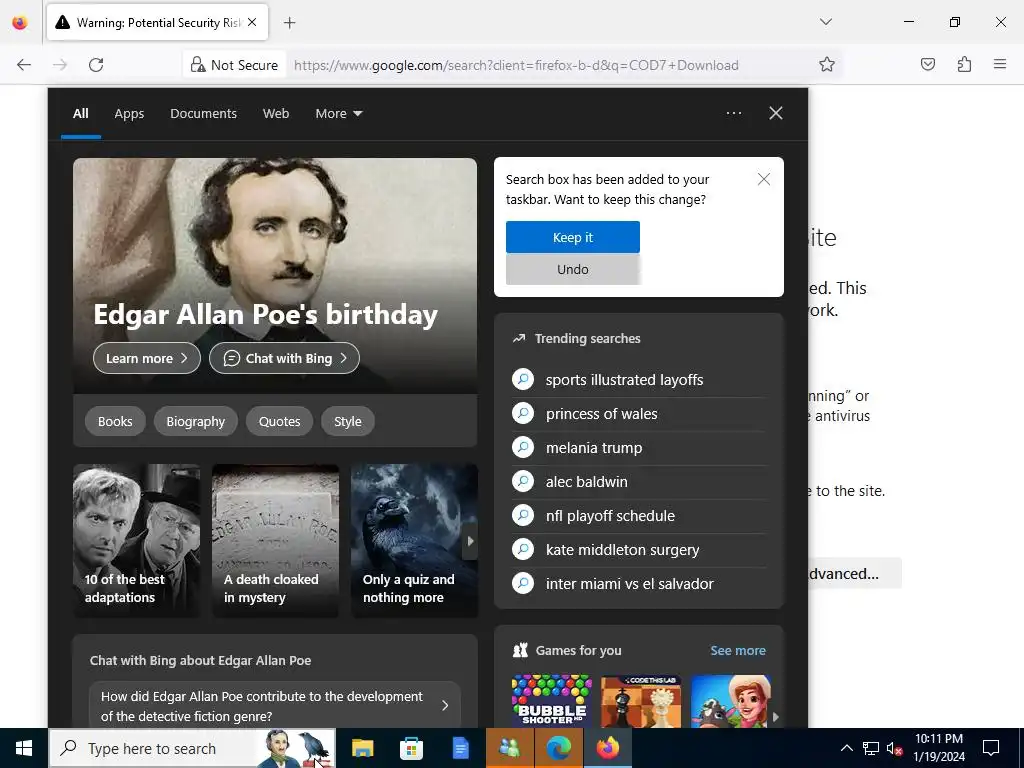Show hidden system tray icons
The width and height of the screenshot is (1024, 768).
click(846, 748)
